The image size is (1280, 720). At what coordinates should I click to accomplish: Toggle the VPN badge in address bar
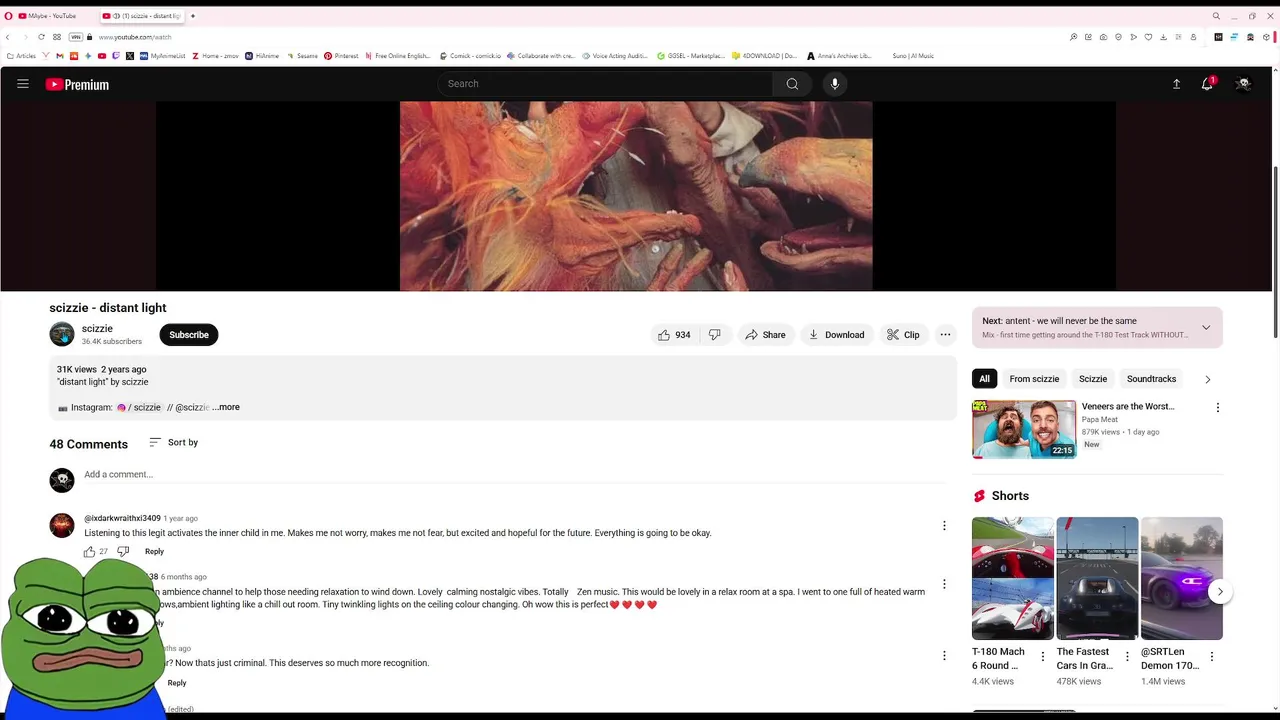point(75,37)
